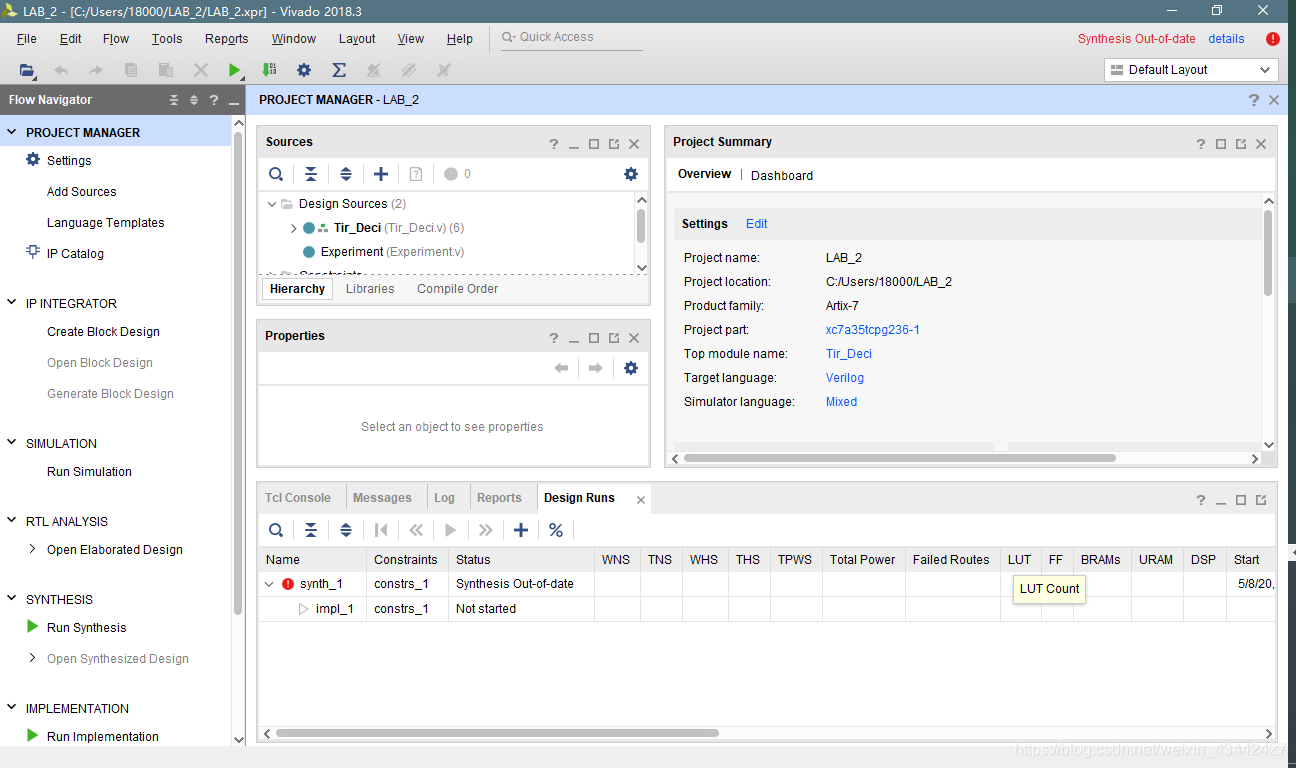
Task: Click Run Implementation
Action: 103,737
